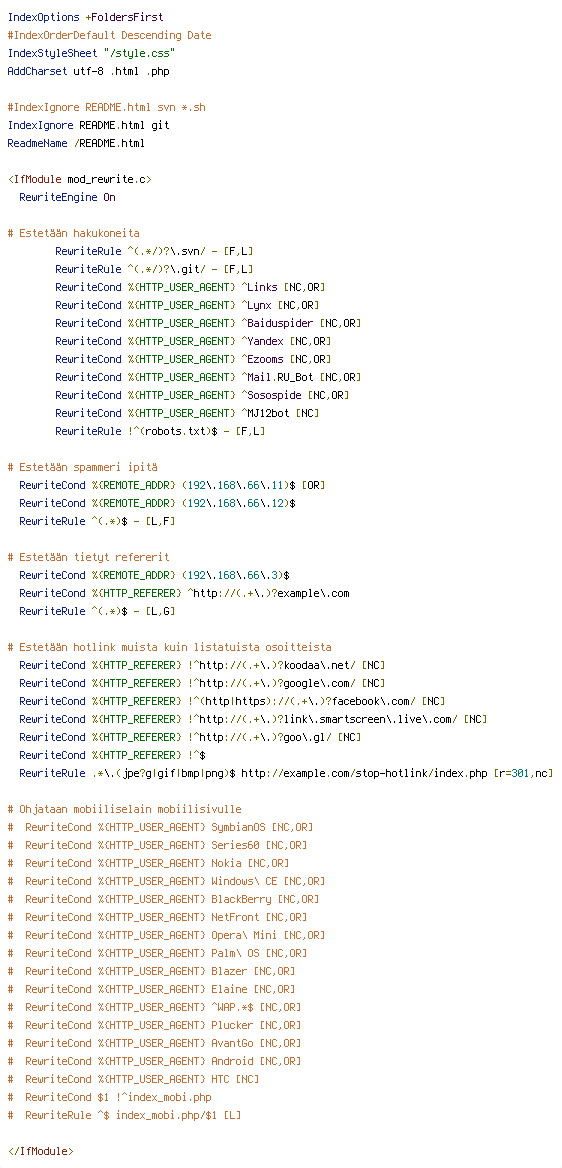Click the commented Opera\ Mini line
The height and width of the screenshot is (1168, 562).
click(x=166, y=936)
